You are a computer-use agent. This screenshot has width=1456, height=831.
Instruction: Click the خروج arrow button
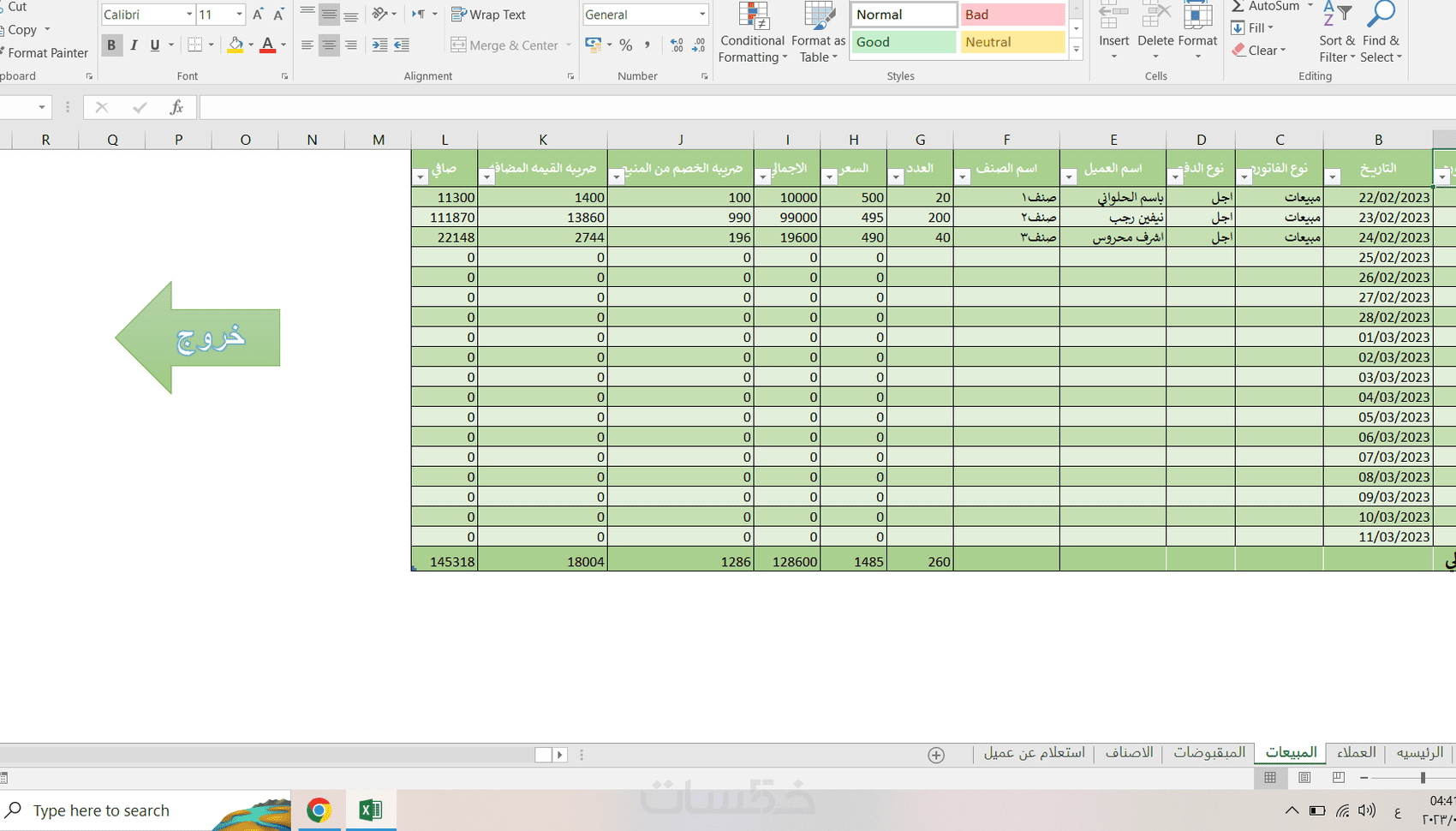[x=198, y=338]
